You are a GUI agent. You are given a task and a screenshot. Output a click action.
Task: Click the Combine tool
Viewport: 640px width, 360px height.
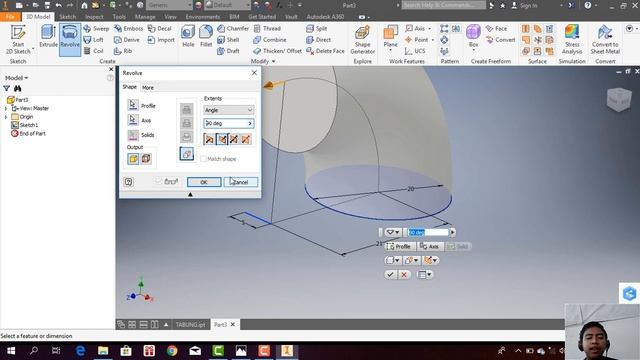[x=270, y=40]
